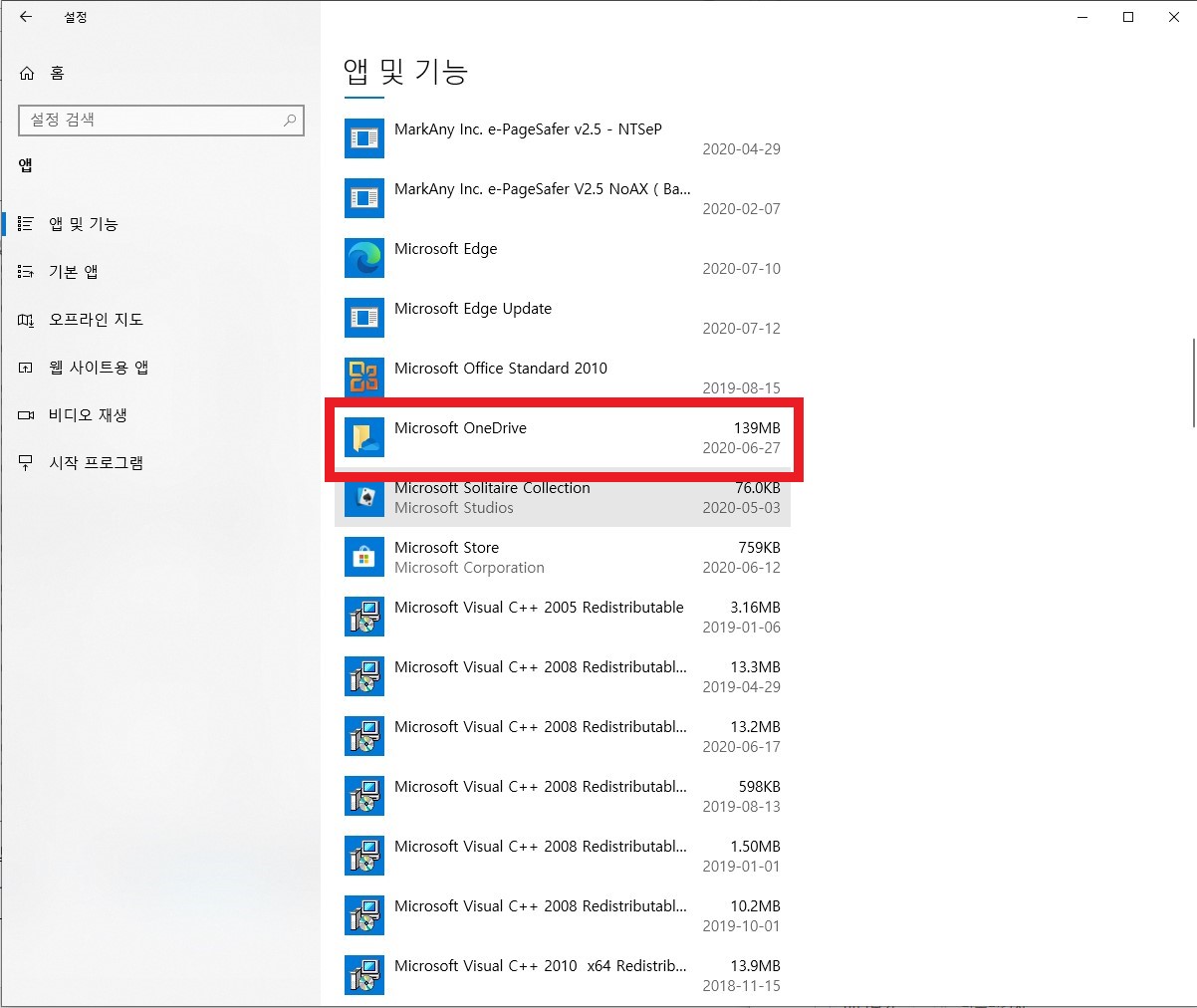The width and height of the screenshot is (1197, 1008).
Task: Select the Microsoft Store entry name
Action: [x=446, y=548]
